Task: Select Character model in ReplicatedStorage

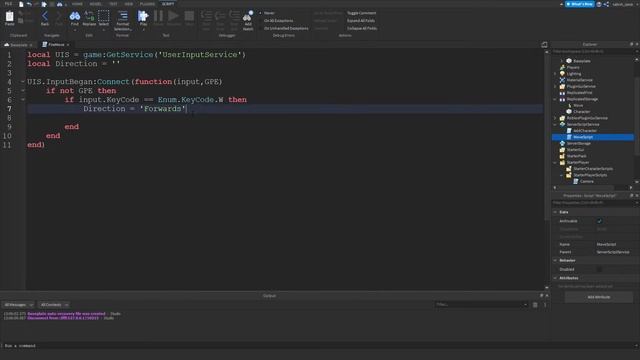Action: click(581, 112)
